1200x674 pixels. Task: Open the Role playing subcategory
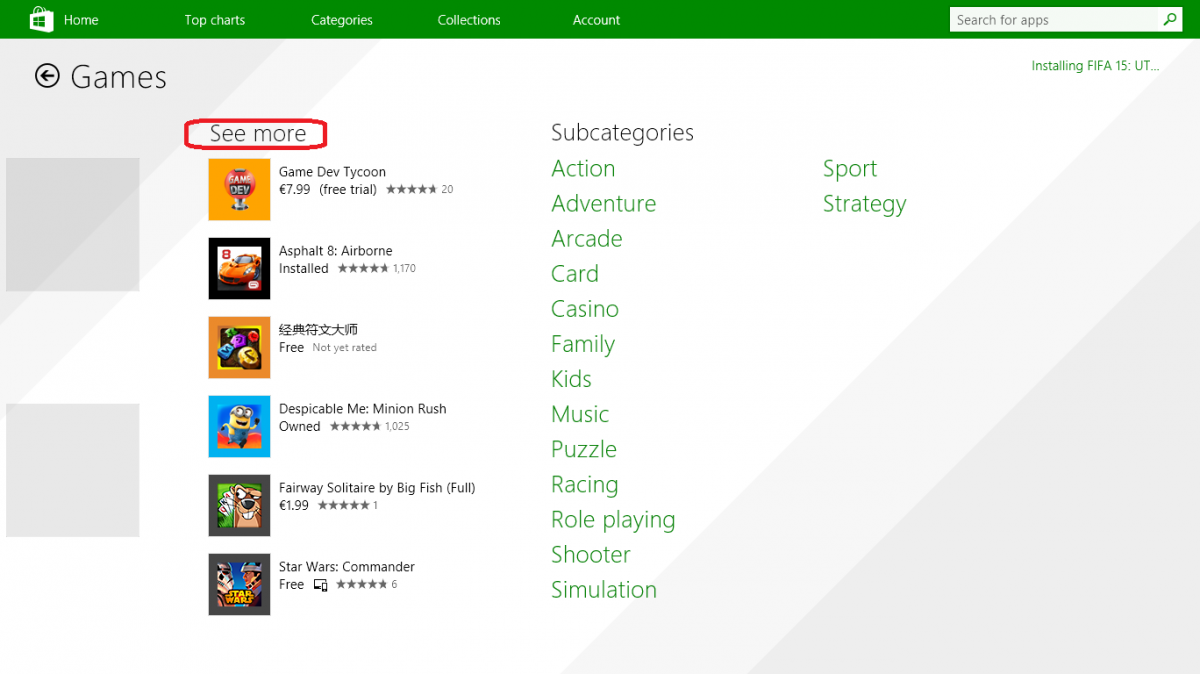613,520
